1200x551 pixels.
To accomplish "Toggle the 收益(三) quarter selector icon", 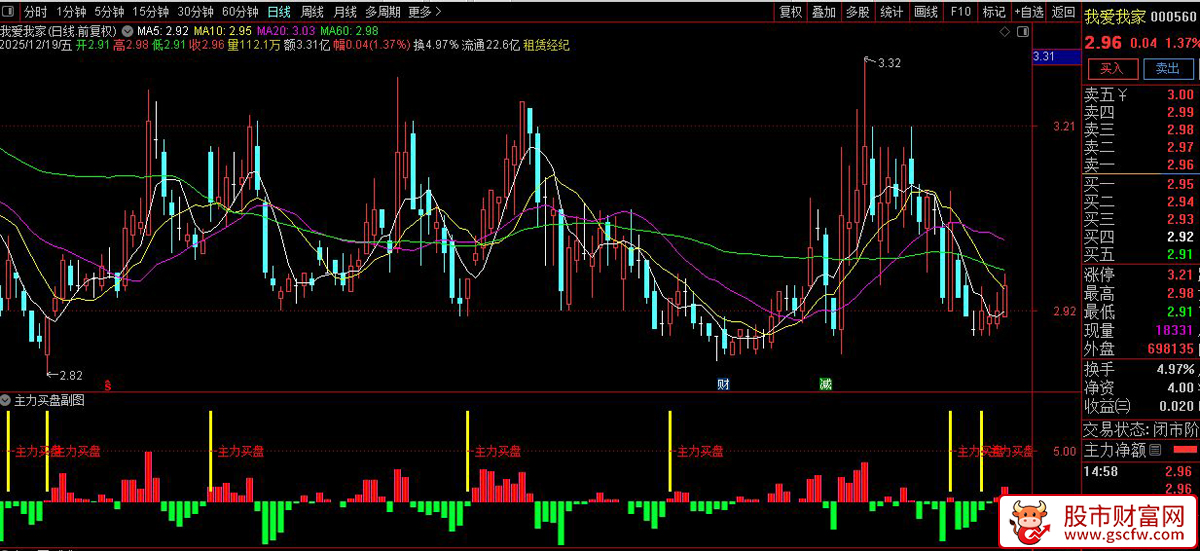I will [x=1124, y=406].
